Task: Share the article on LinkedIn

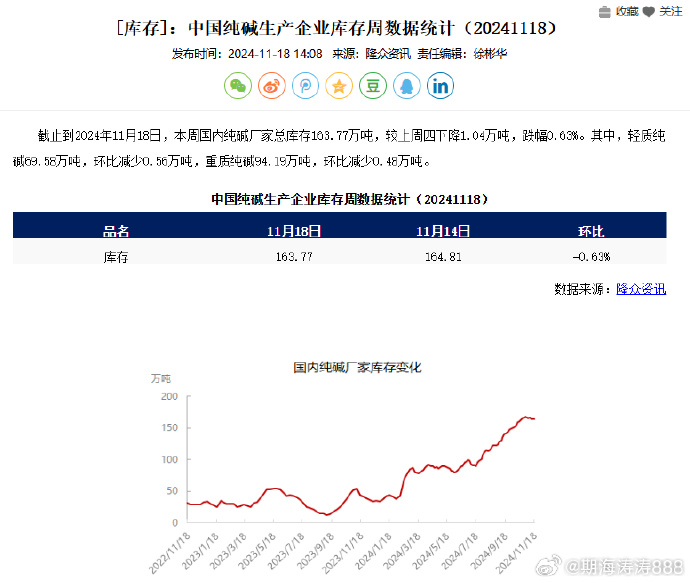Action: click(x=440, y=86)
